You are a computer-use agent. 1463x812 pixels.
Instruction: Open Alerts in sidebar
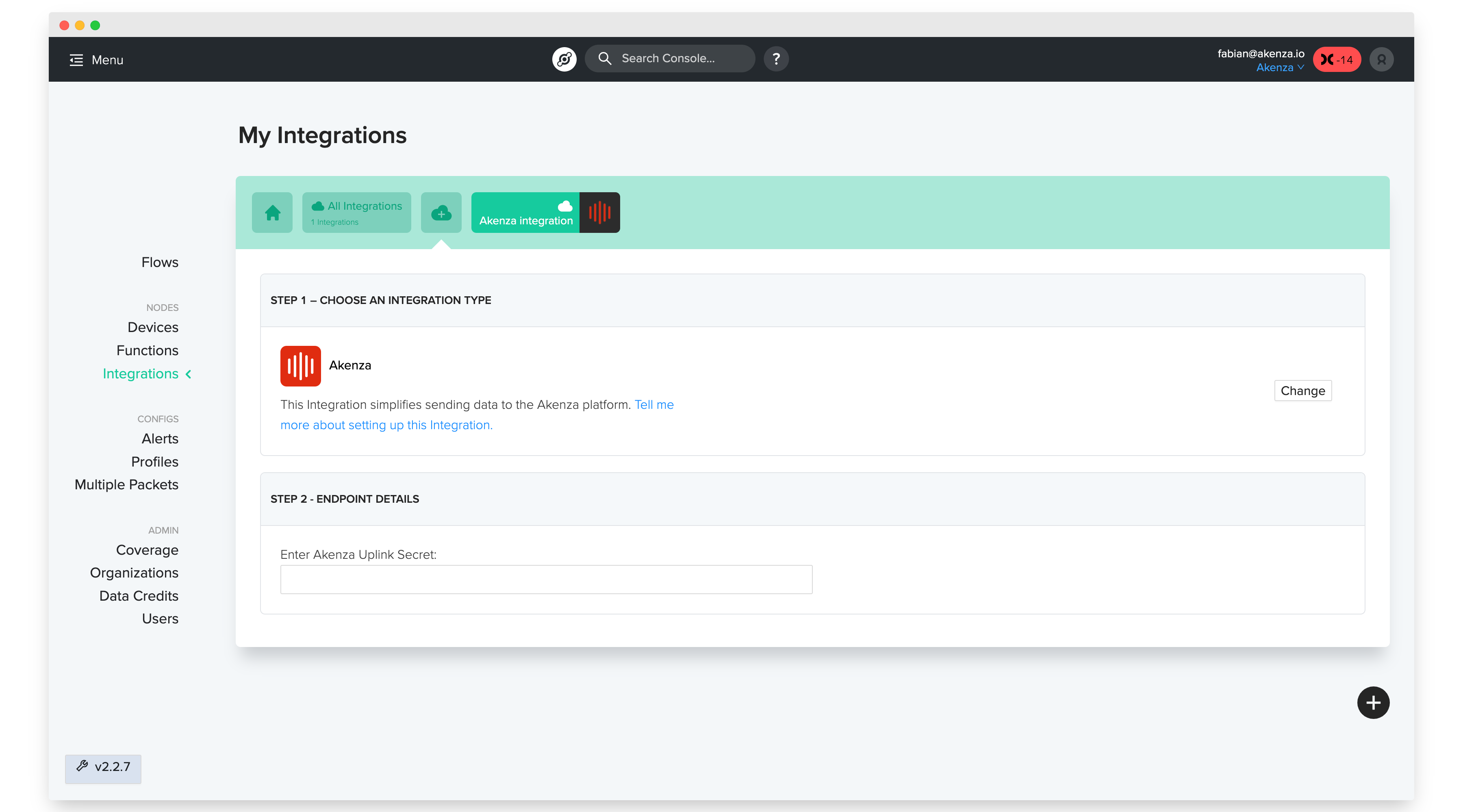160,439
